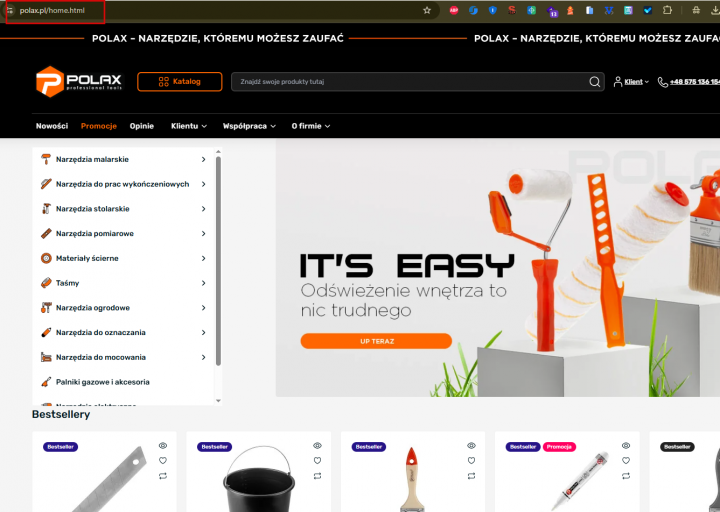This screenshot has height=512, width=720.
Task: Open Promocje menu item
Action: [x=99, y=126]
